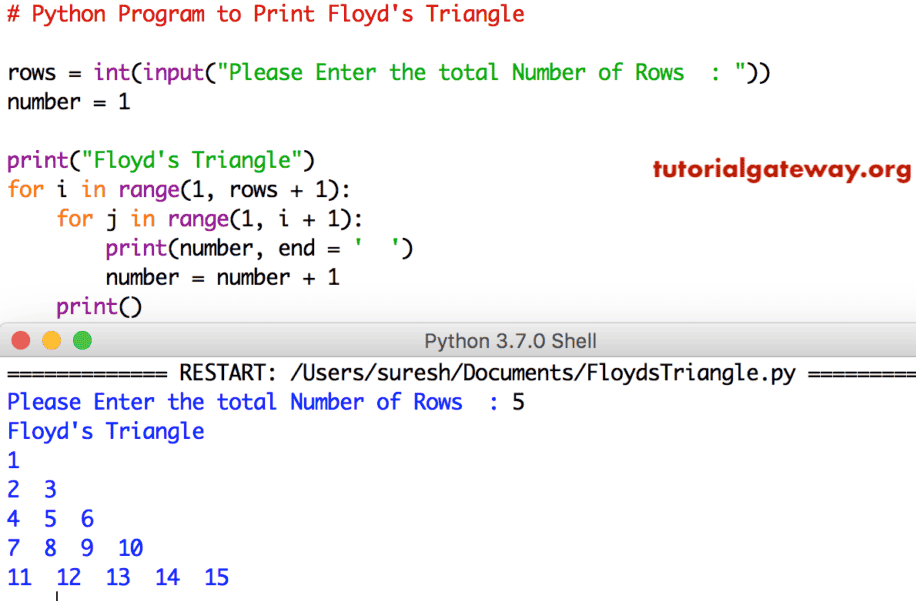
Task: Place cursor at the blinking shell prompt
Action: [x=58, y=595]
